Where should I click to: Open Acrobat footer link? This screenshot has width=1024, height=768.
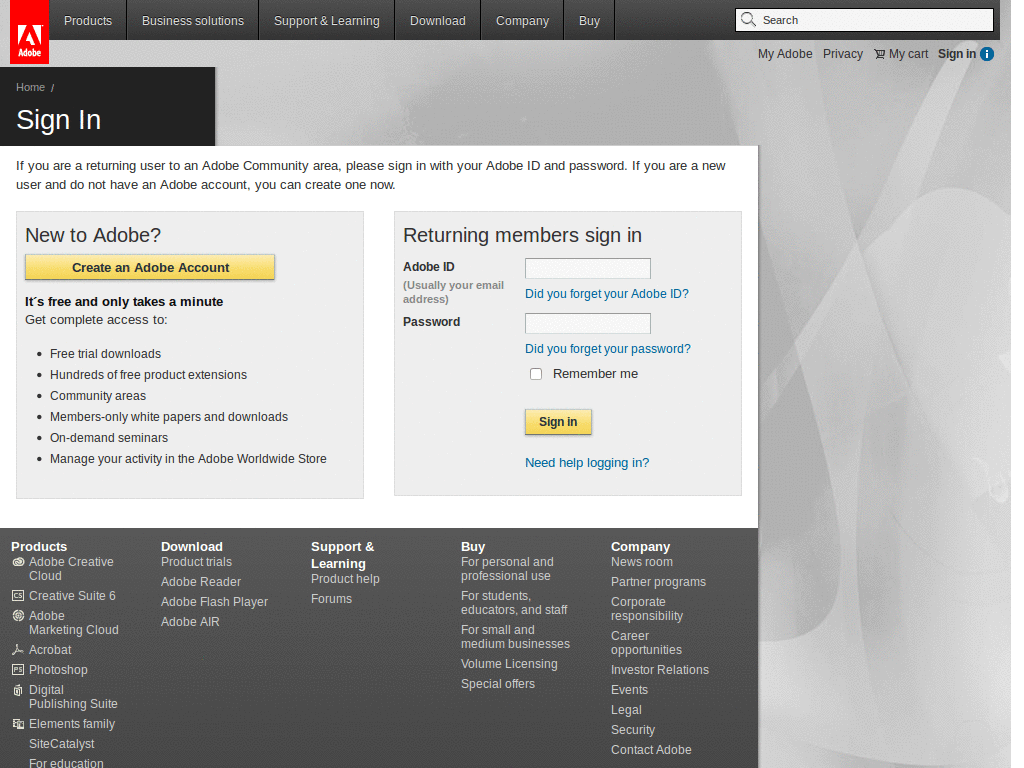click(50, 650)
